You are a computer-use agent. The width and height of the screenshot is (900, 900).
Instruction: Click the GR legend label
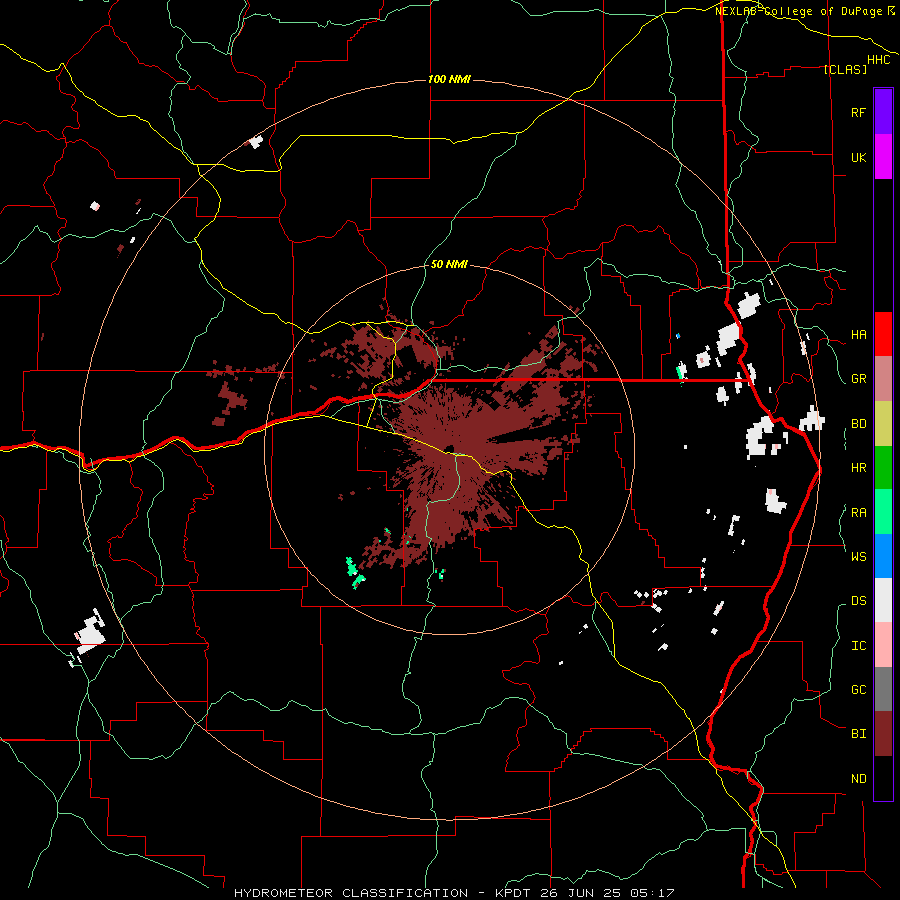coord(858,379)
